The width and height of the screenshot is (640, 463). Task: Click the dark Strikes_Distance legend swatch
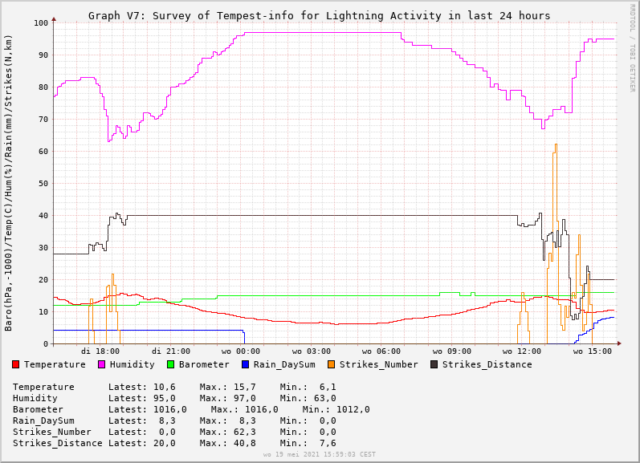[434, 364]
